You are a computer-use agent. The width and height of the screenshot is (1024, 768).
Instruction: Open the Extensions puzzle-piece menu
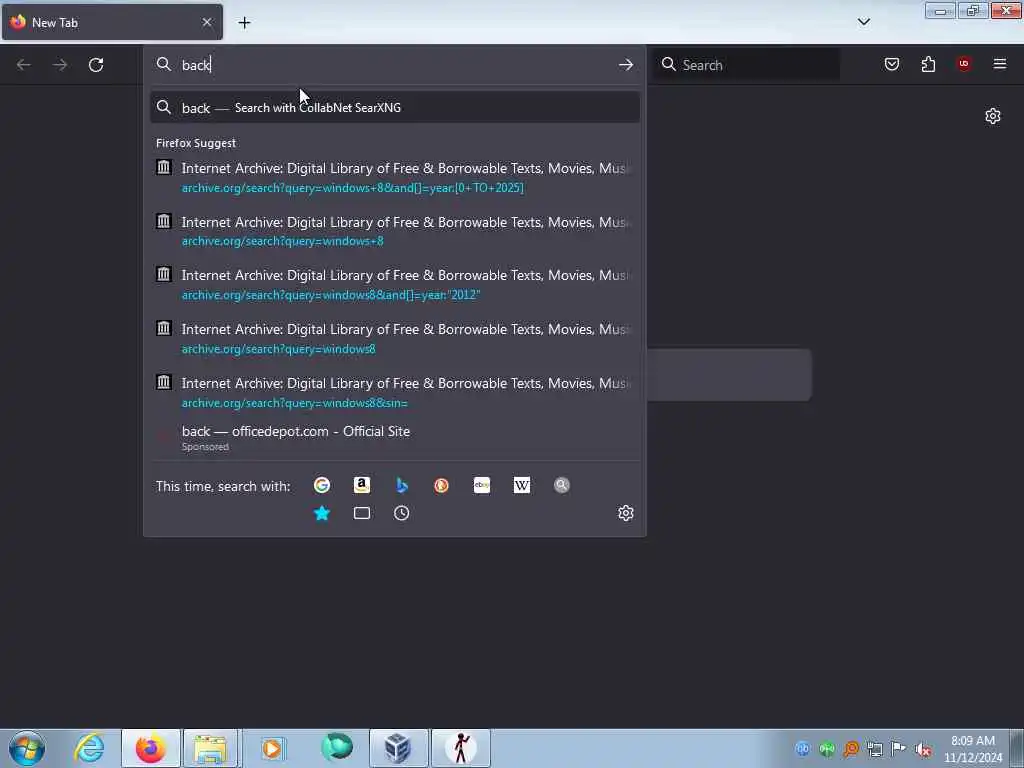tap(928, 64)
